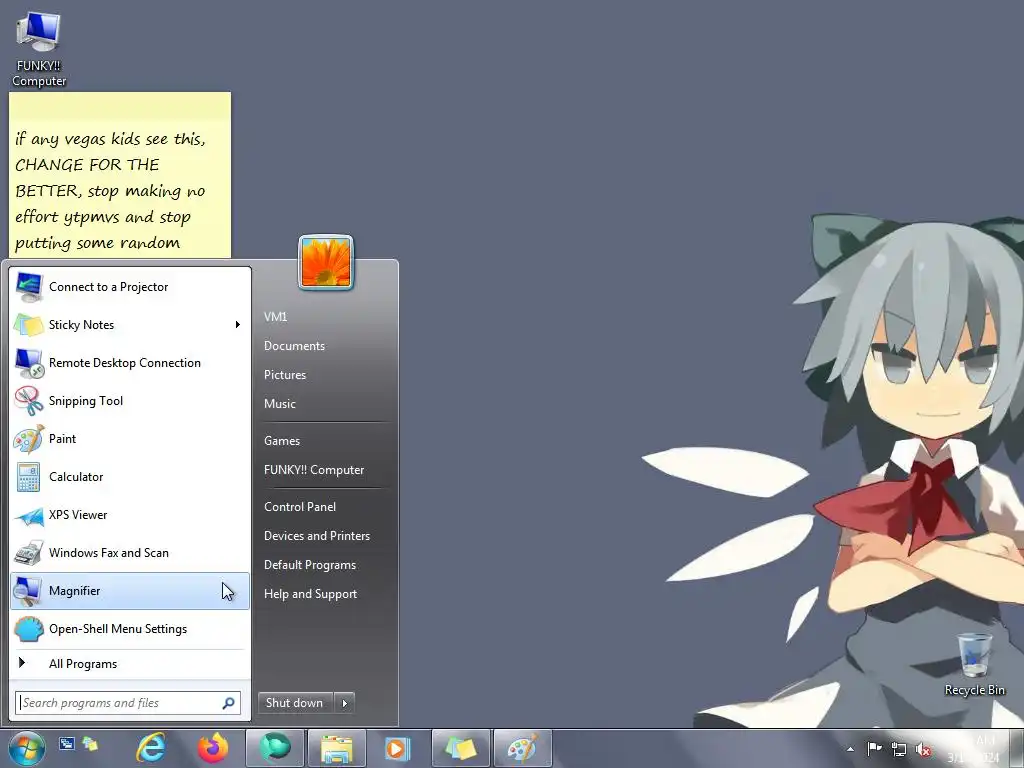Click the Show desktop strip
The image size is (1024, 768).
[x=1017, y=748]
